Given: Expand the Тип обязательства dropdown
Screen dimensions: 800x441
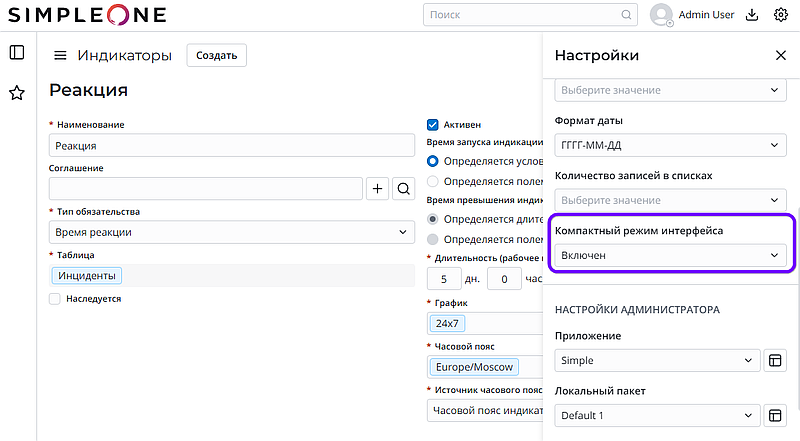Looking at the screenshot, I should (x=231, y=232).
